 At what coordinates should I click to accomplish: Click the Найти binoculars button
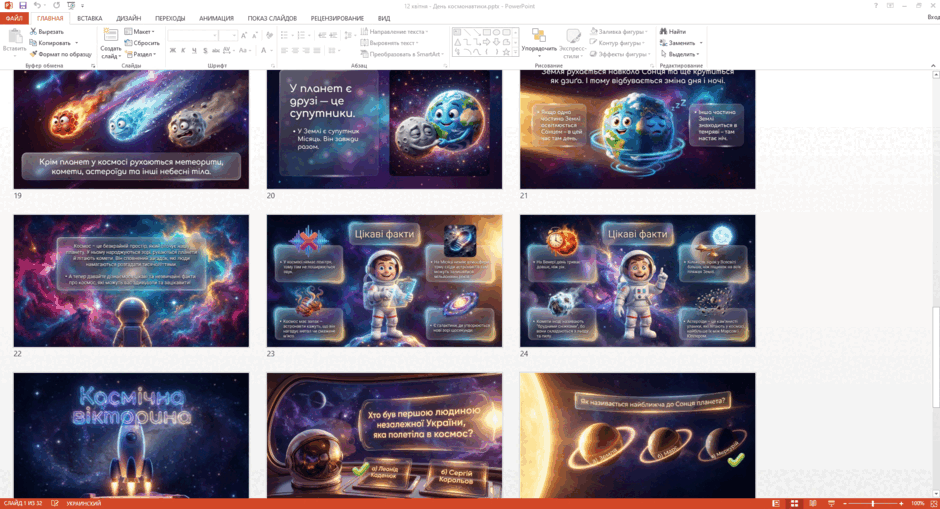[x=673, y=31]
